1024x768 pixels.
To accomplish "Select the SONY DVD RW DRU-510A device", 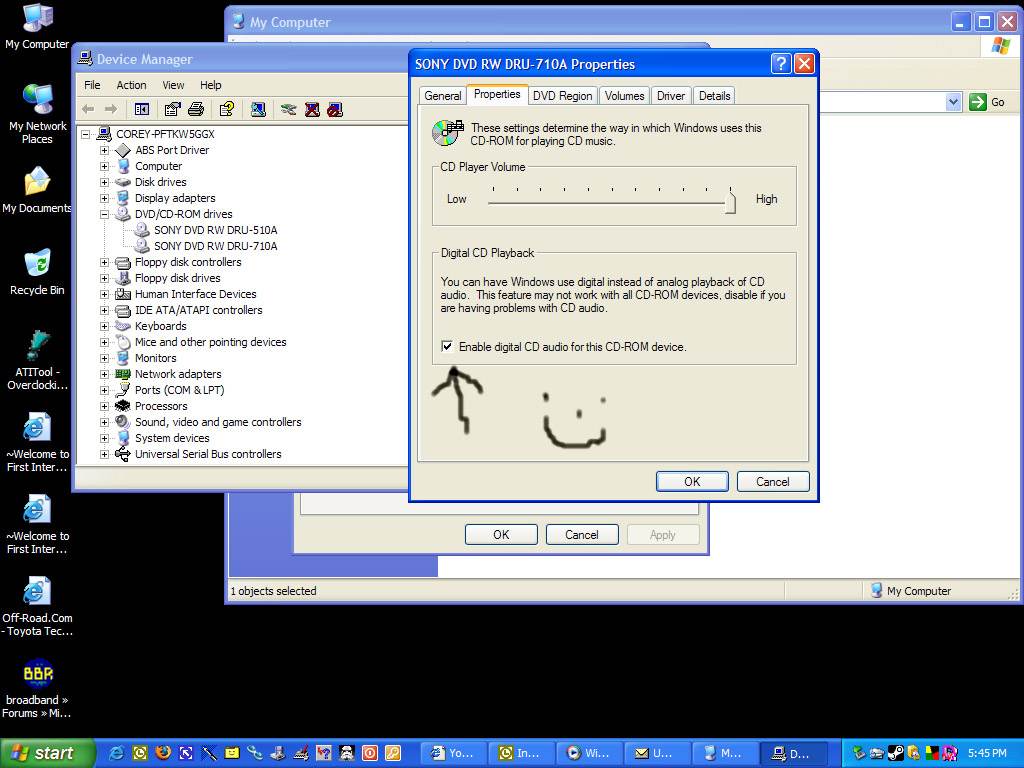I will (x=216, y=230).
